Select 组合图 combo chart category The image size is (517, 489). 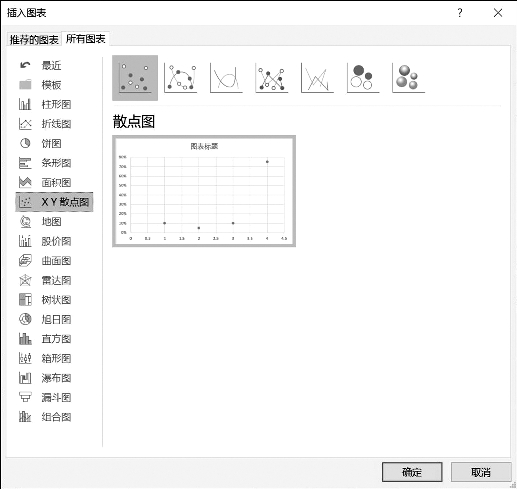(x=45, y=417)
